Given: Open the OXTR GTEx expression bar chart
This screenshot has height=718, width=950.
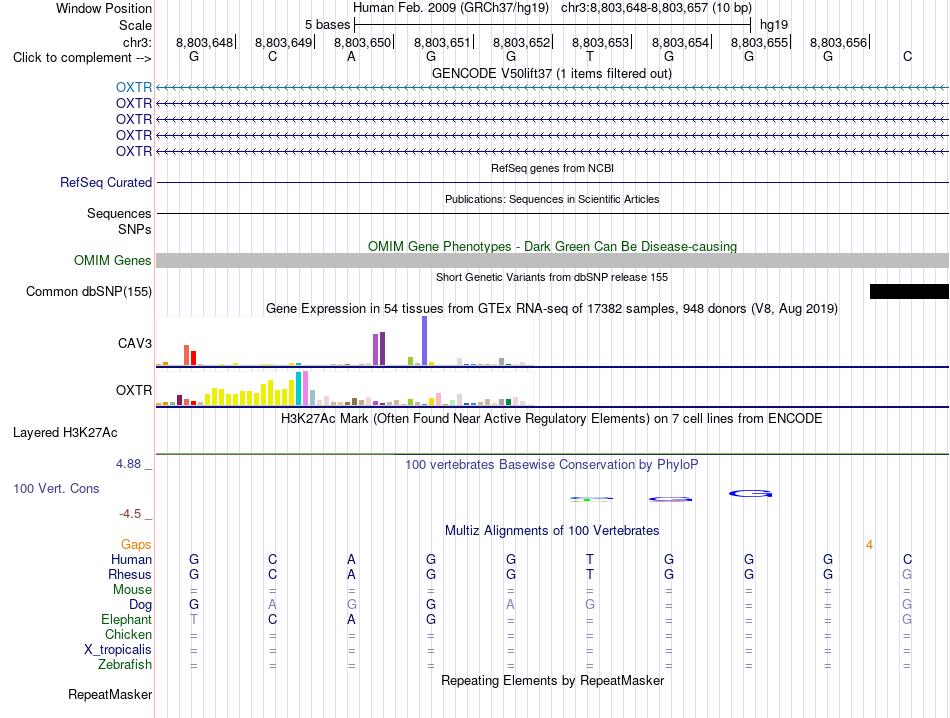Looking at the screenshot, I should pyautogui.click(x=345, y=388).
